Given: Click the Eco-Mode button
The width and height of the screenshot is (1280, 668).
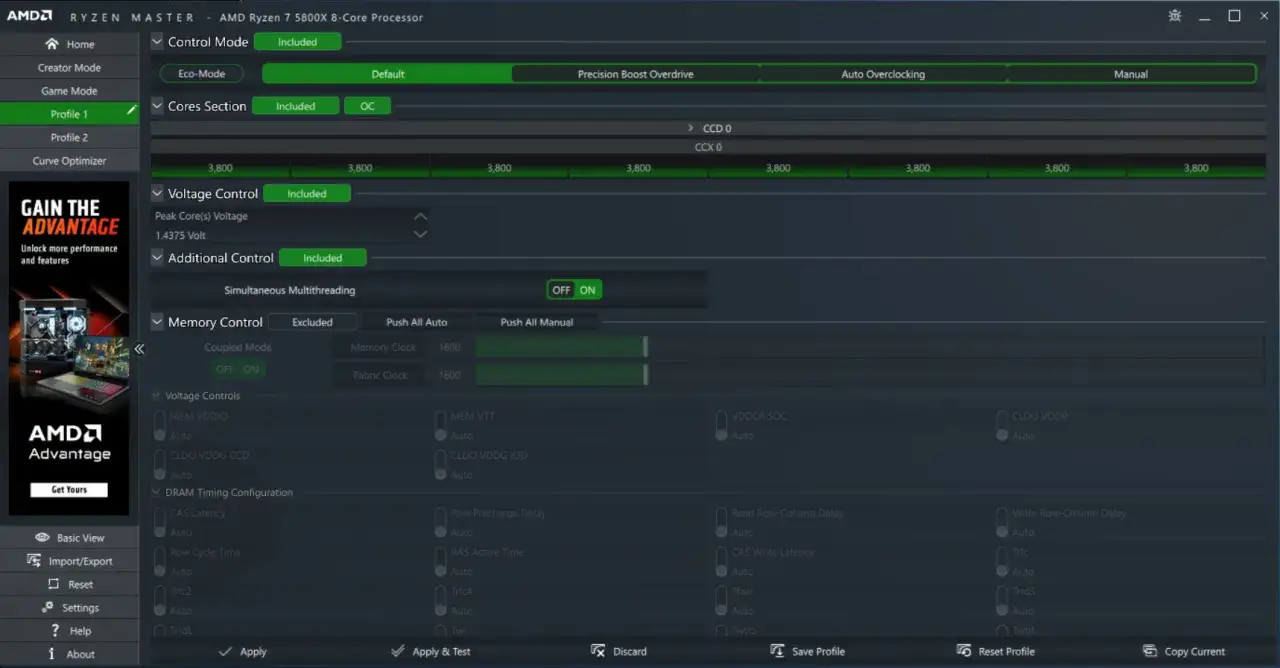Looking at the screenshot, I should click(x=201, y=74).
